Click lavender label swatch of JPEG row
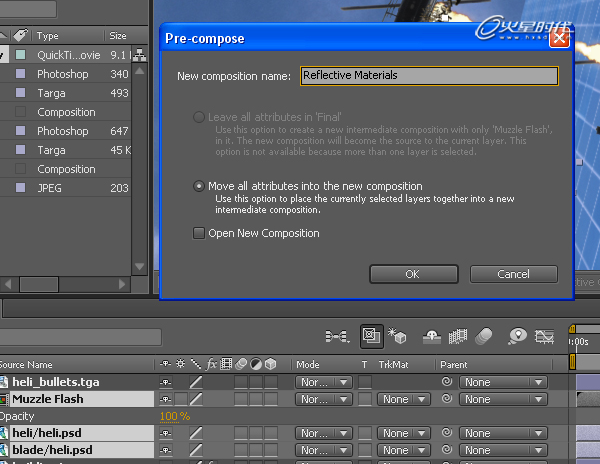This screenshot has height=464, width=600. click(x=20, y=187)
